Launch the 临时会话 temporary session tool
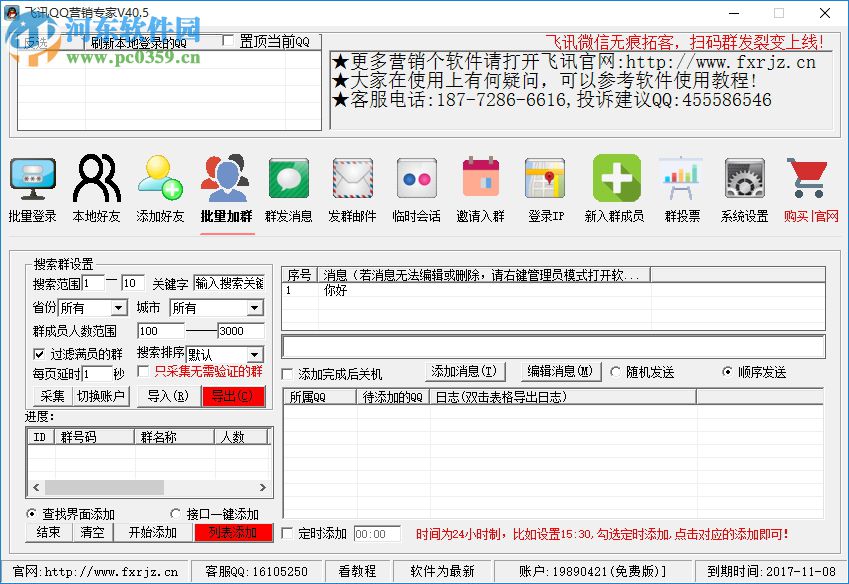 pos(416,190)
